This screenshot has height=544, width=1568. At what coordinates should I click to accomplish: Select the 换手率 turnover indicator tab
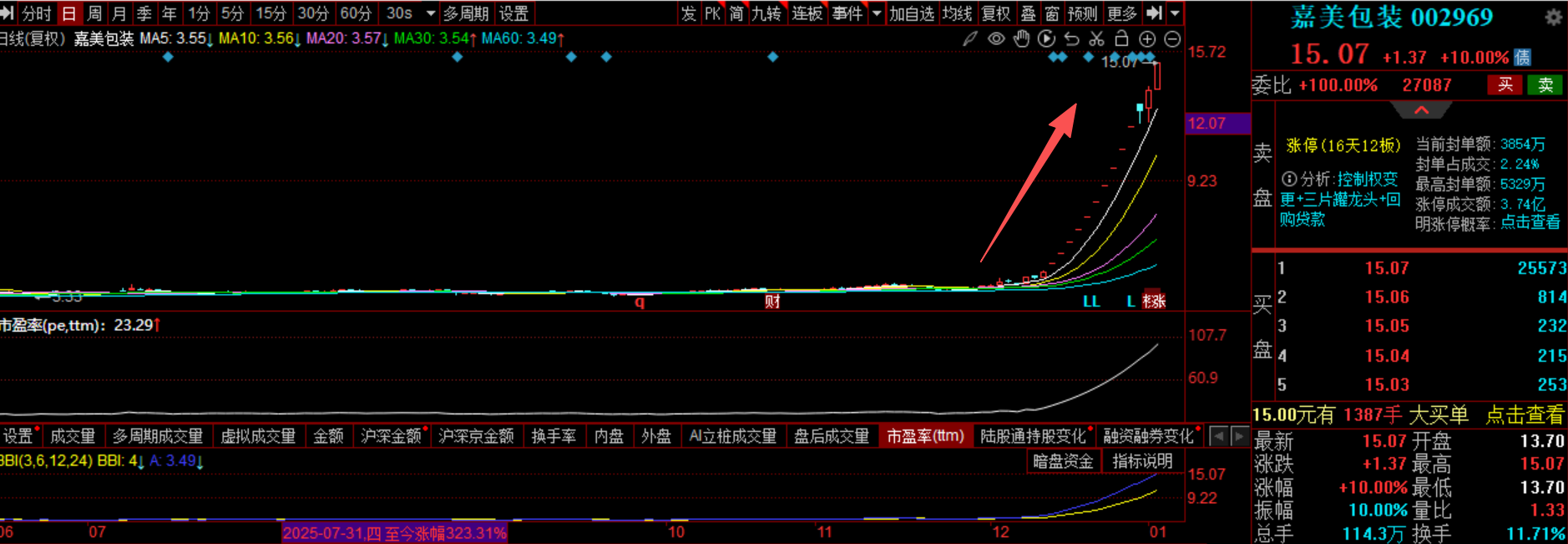(554, 436)
